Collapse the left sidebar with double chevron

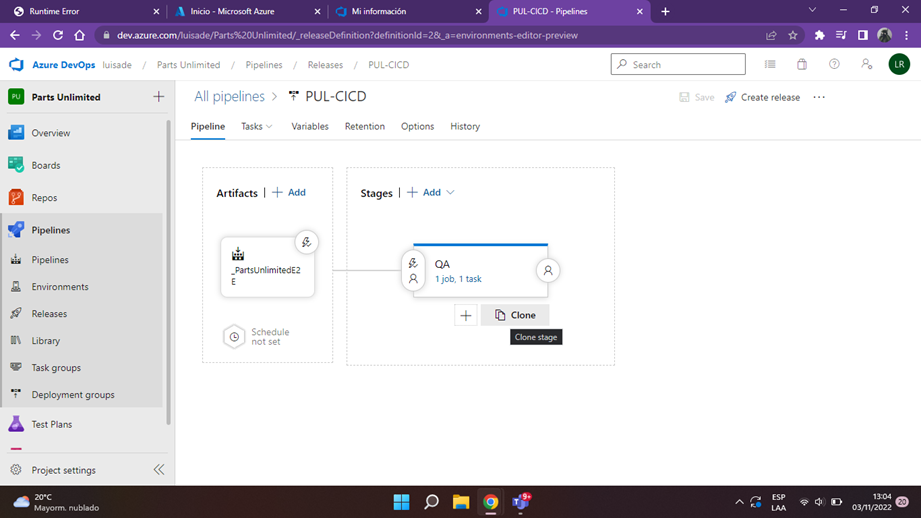[x=159, y=470]
